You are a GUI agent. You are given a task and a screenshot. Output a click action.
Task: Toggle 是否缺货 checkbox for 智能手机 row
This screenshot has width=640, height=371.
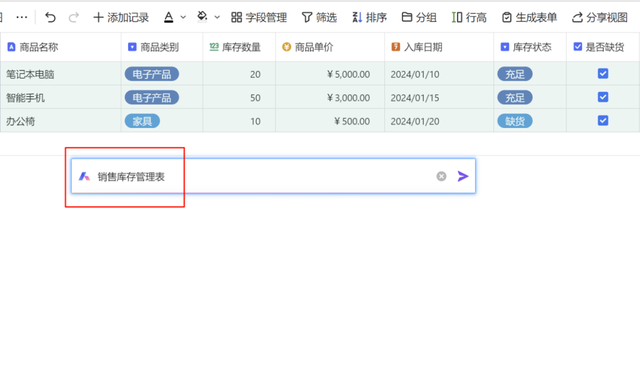tap(603, 97)
